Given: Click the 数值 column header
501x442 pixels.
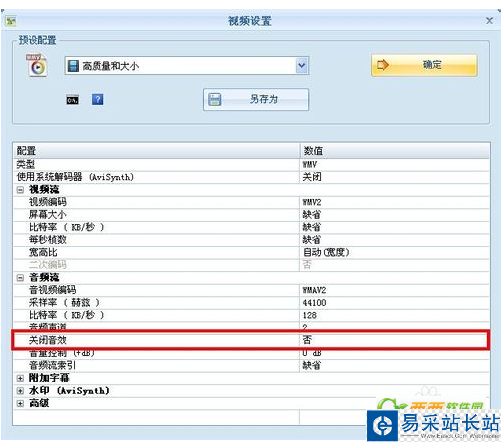Looking at the screenshot, I should pyautogui.click(x=395, y=151).
